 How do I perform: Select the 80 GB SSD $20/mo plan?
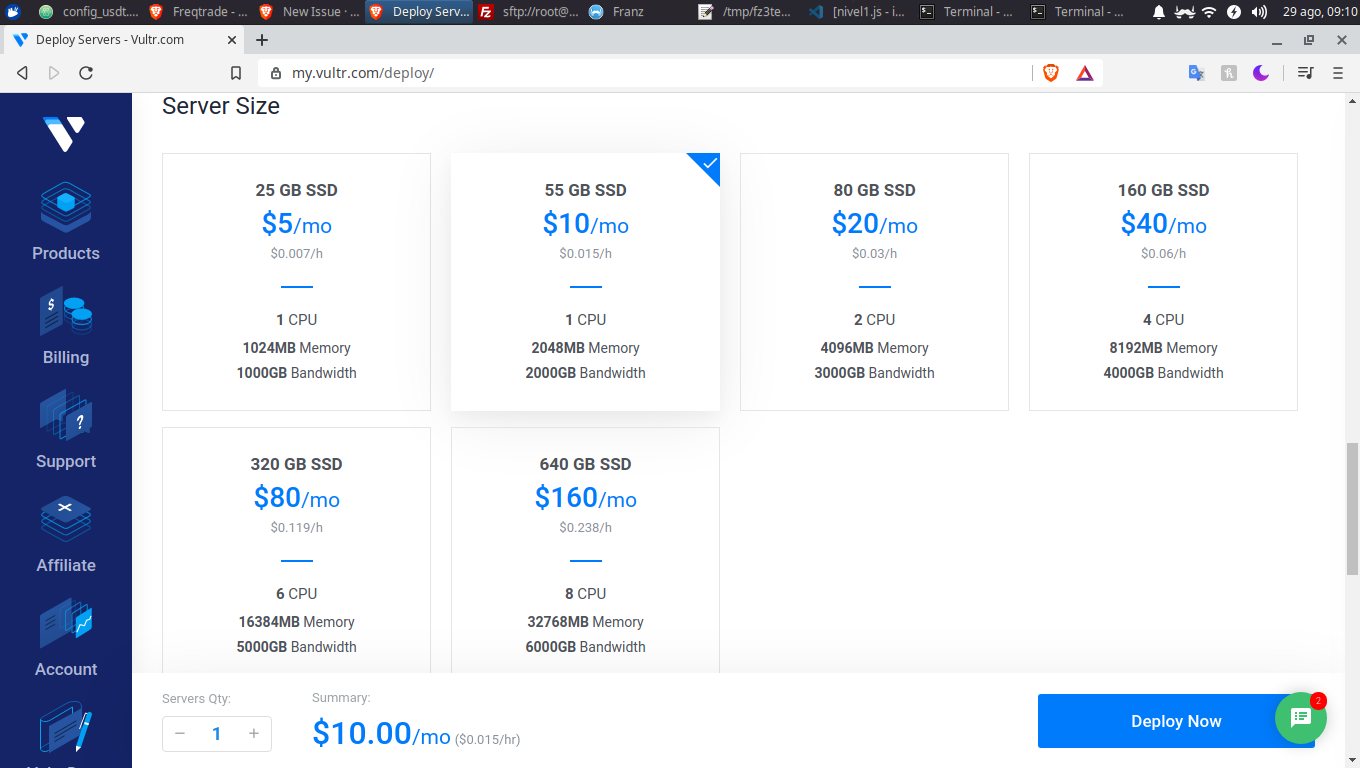coord(874,282)
